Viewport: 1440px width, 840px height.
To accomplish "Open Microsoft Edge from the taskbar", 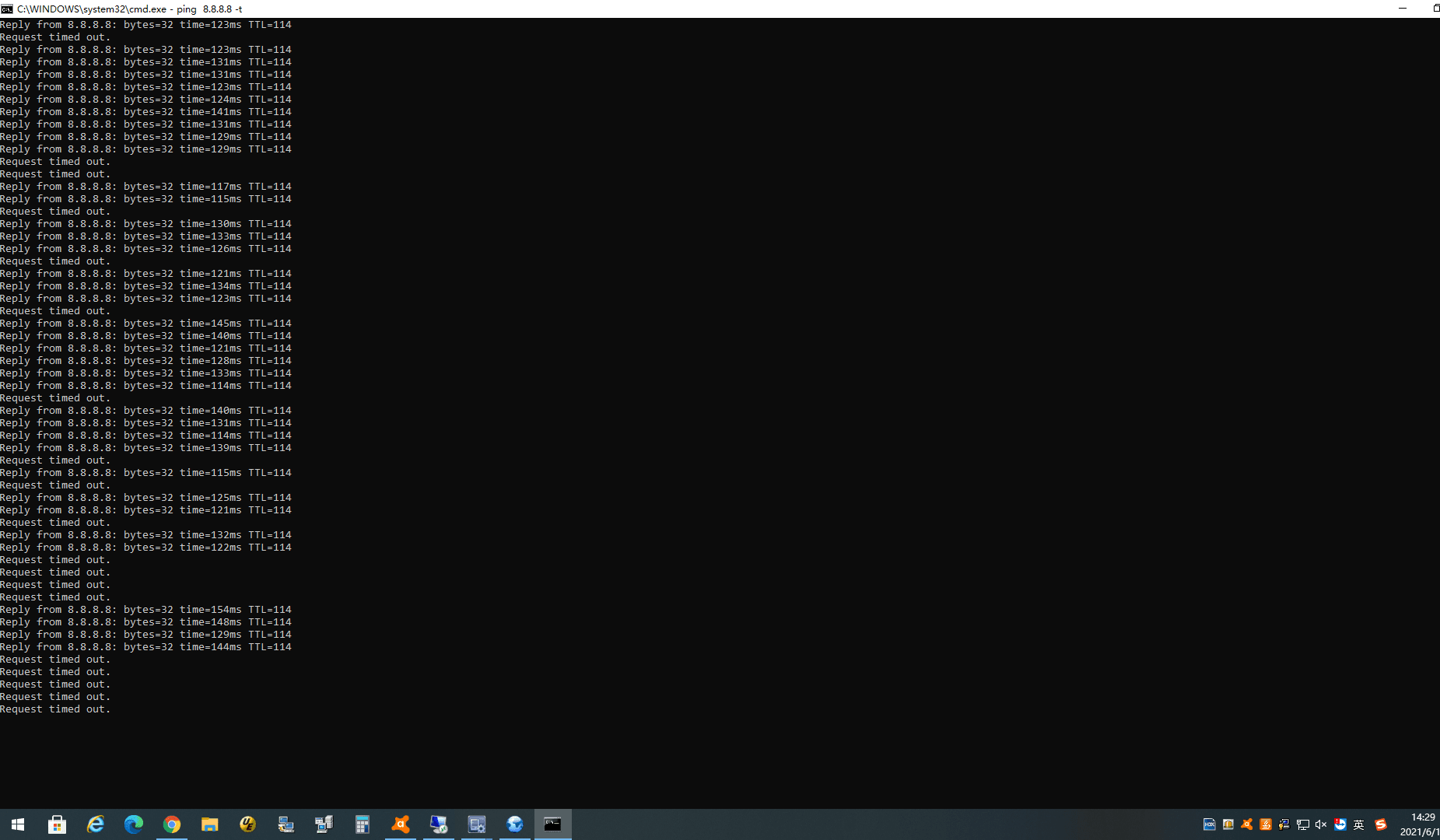I will point(133,824).
